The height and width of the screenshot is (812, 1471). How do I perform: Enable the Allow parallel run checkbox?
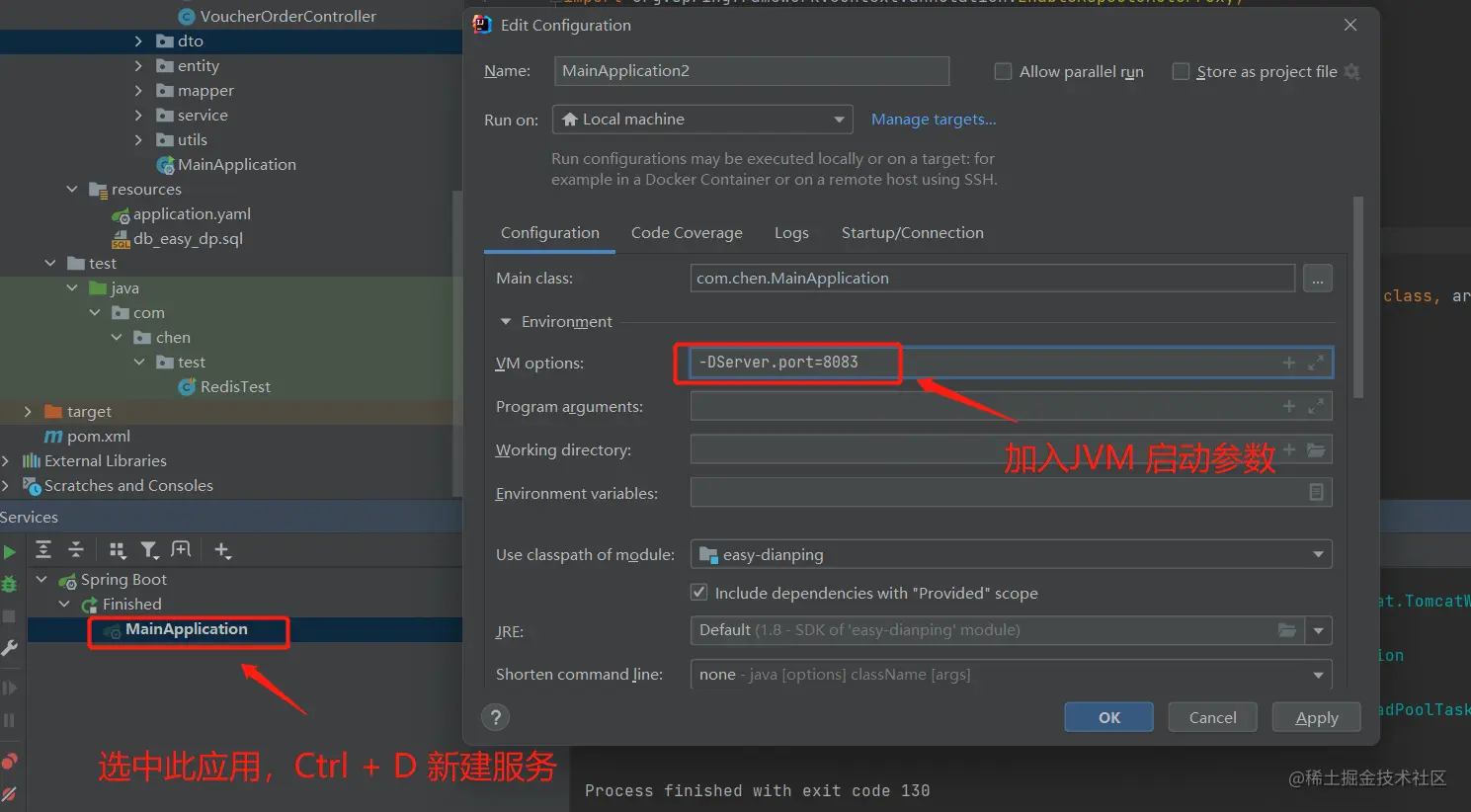point(1003,71)
